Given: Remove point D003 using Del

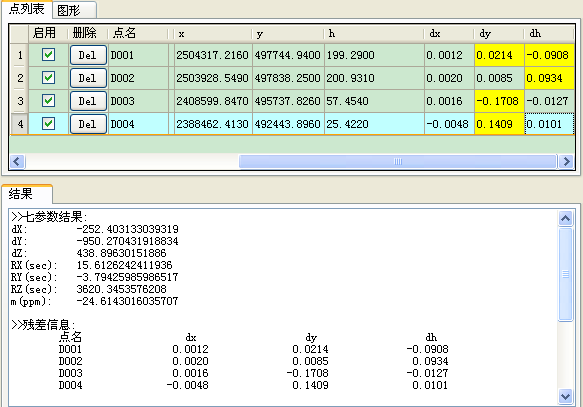Looking at the screenshot, I should tap(88, 101).
